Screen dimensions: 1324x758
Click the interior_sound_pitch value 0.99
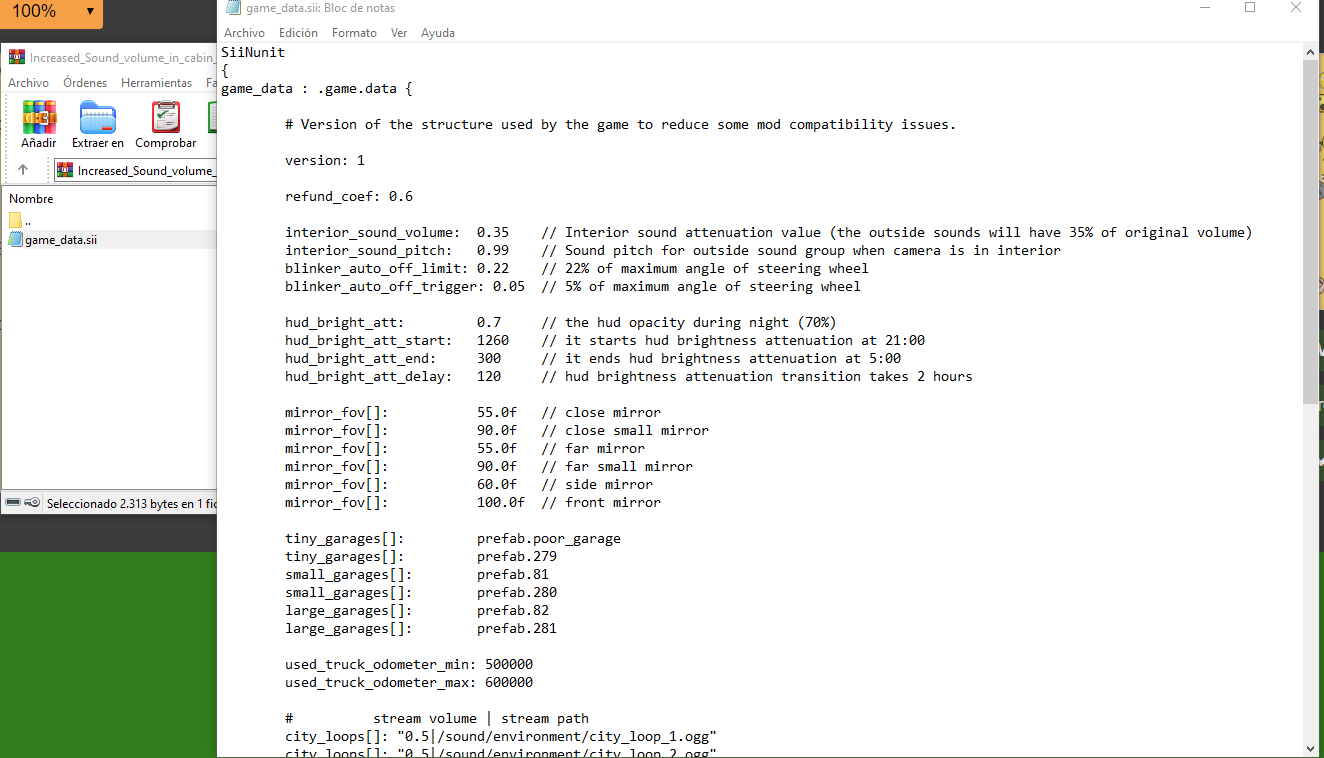coord(493,250)
